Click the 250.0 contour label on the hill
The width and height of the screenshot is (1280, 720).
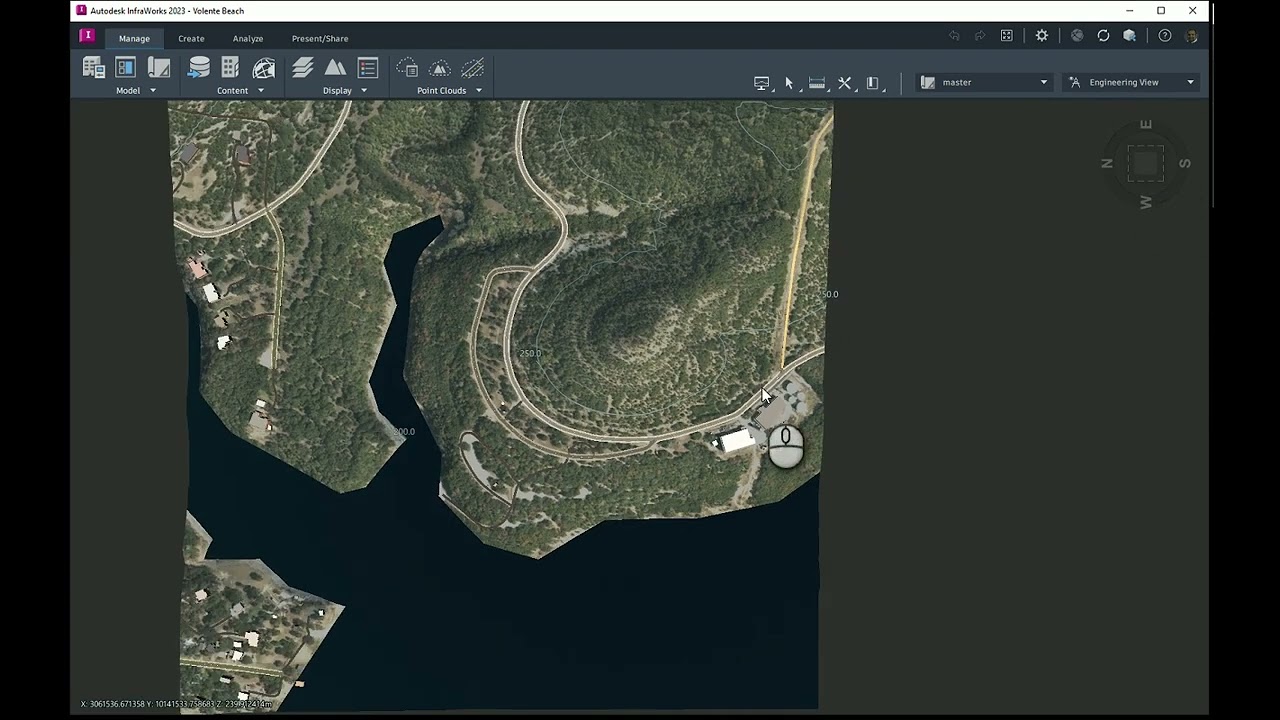pos(530,353)
